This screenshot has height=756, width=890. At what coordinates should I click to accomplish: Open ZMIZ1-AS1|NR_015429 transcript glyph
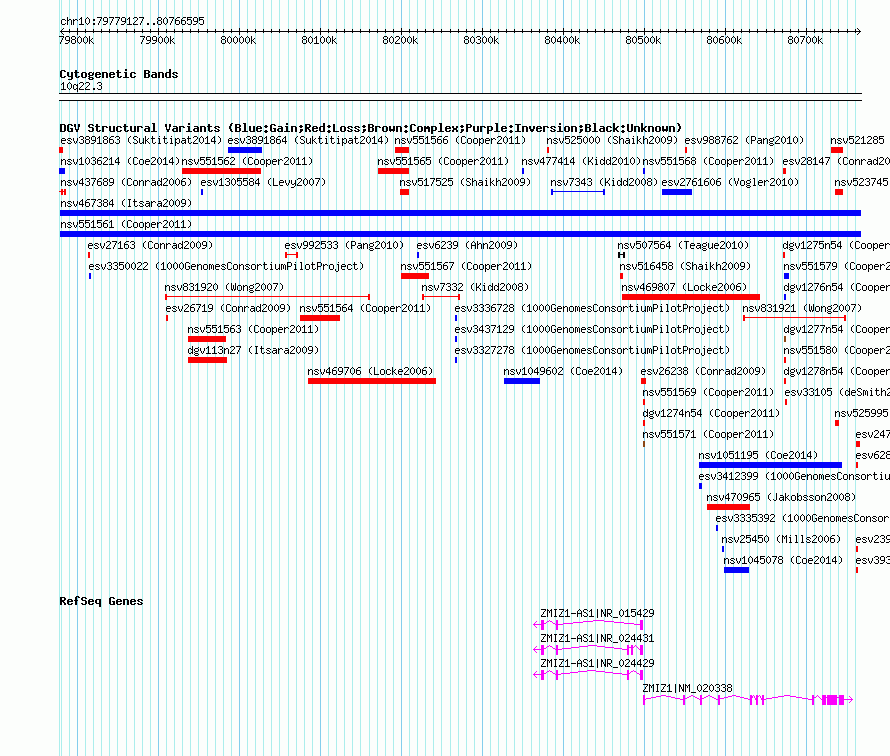click(588, 625)
